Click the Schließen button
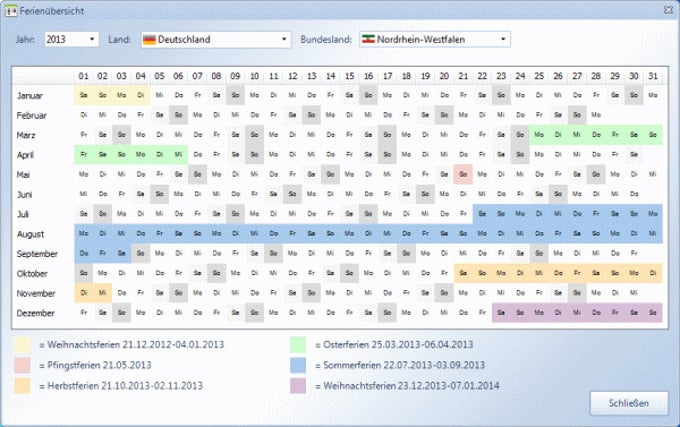This screenshot has width=680, height=427. point(628,403)
